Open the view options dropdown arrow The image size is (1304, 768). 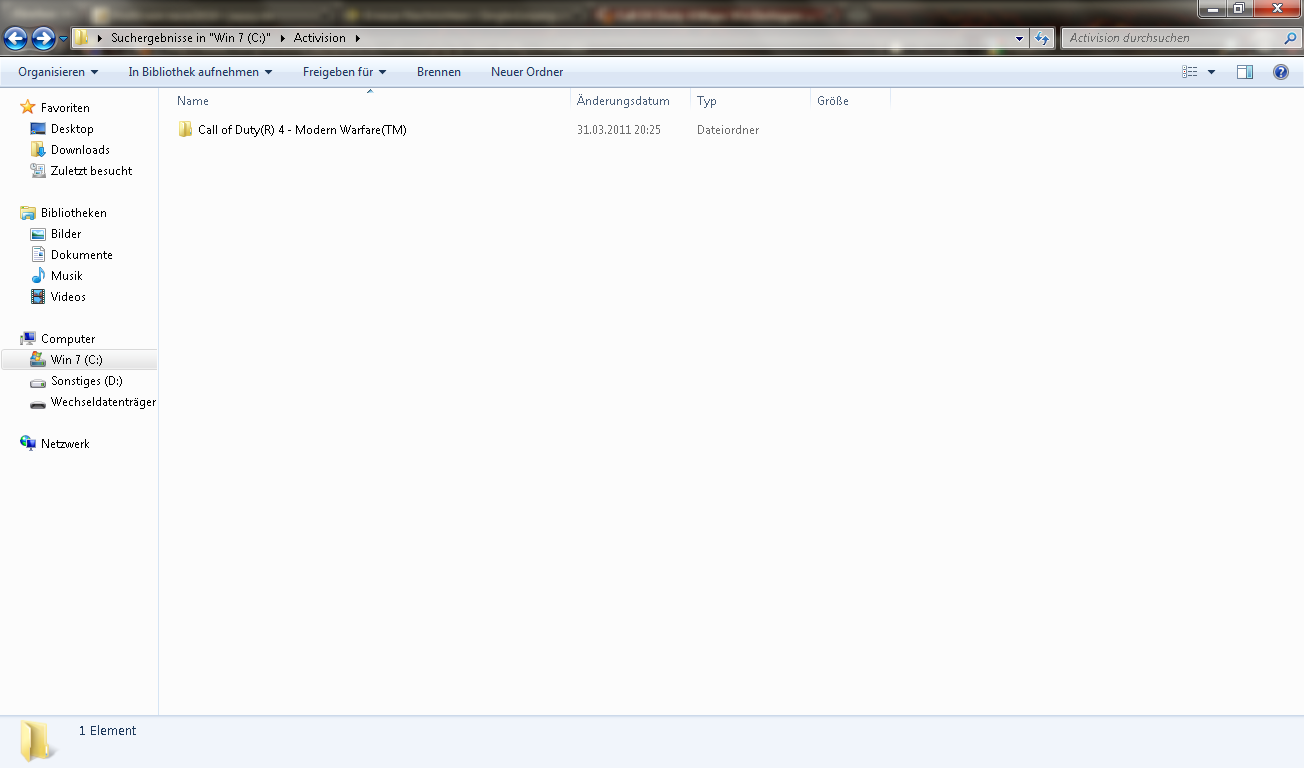[x=1211, y=72]
